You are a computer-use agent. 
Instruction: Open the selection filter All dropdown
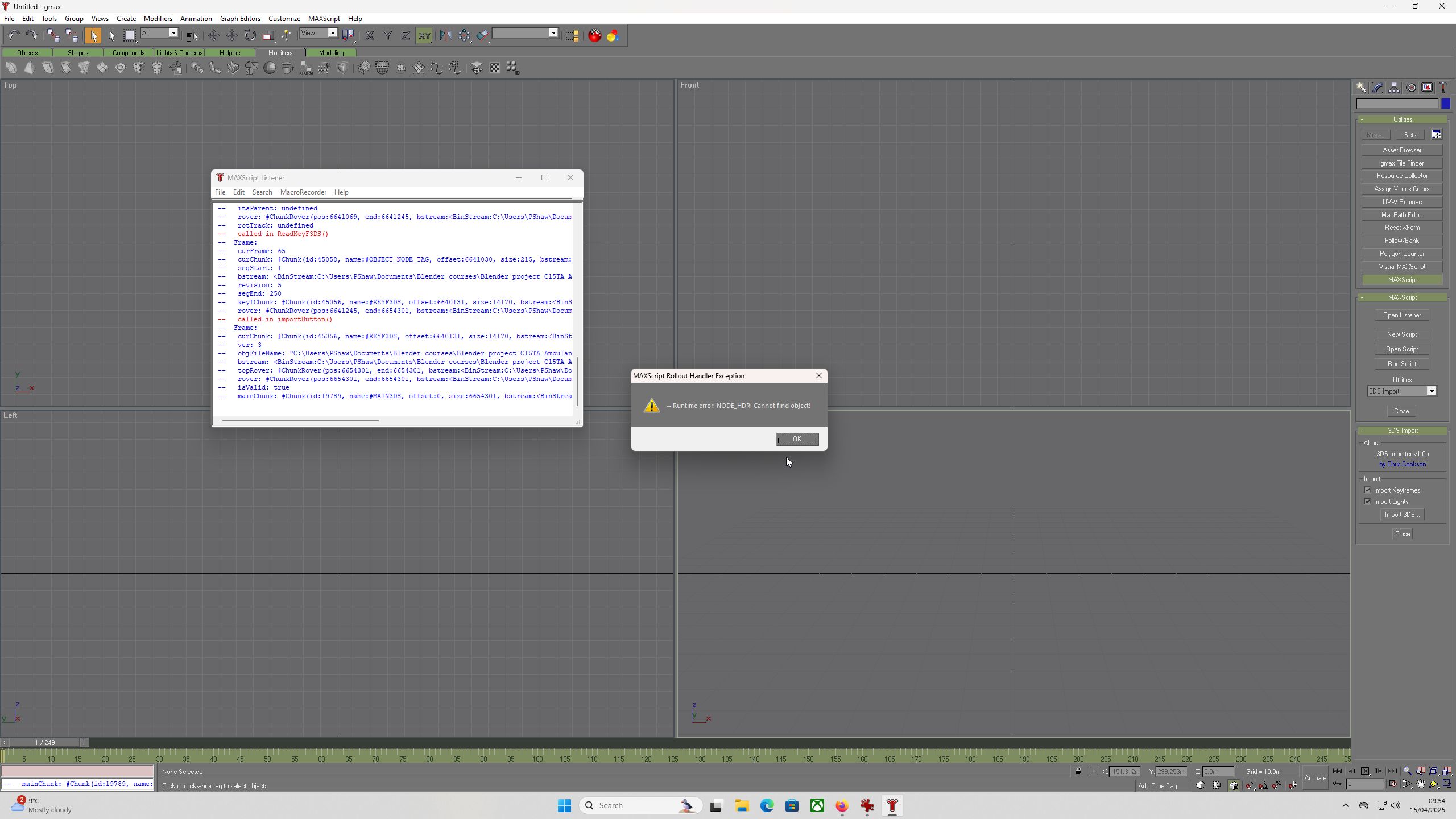pos(173,33)
